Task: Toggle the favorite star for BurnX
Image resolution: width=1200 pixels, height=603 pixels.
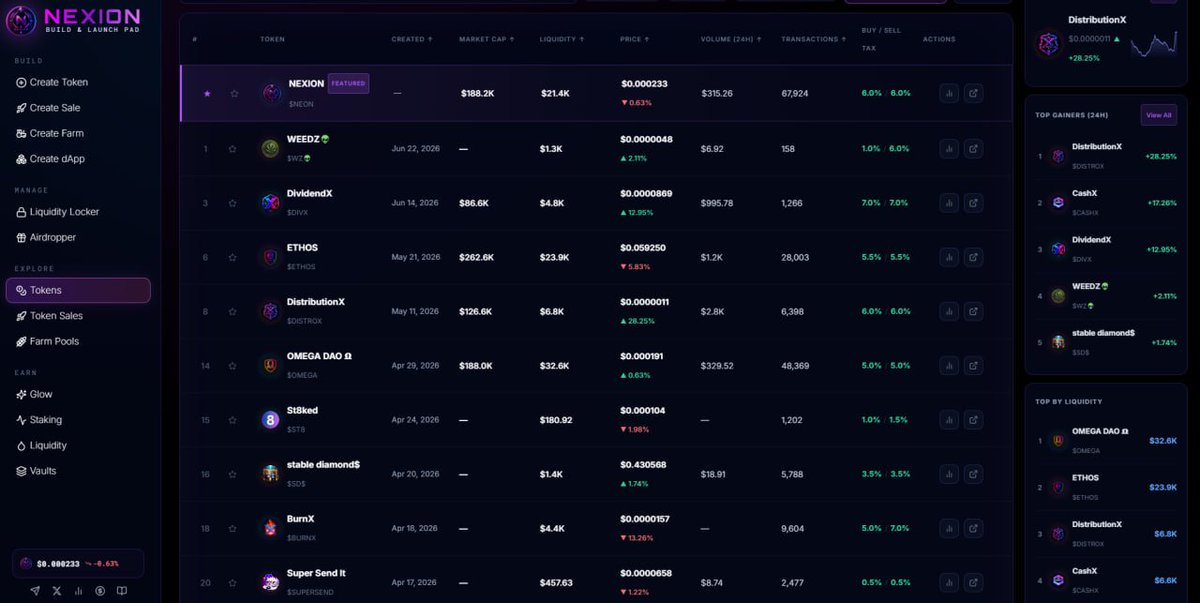Action: [232, 528]
